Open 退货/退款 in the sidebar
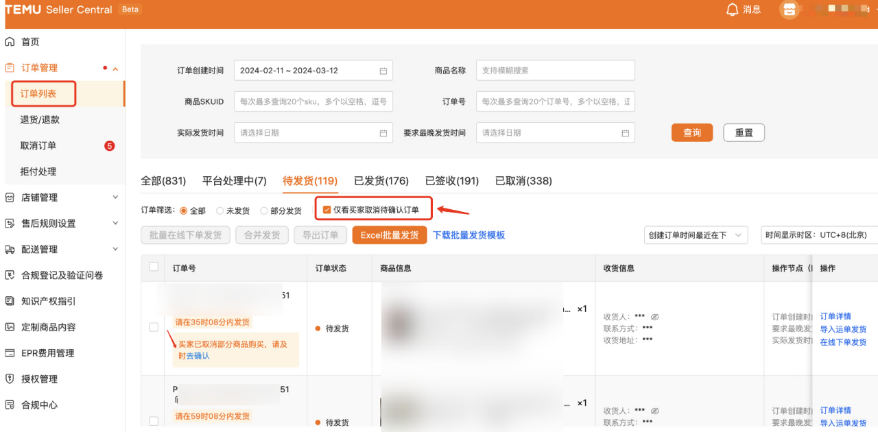Viewport: 878px width, 432px height. click(x=40, y=120)
